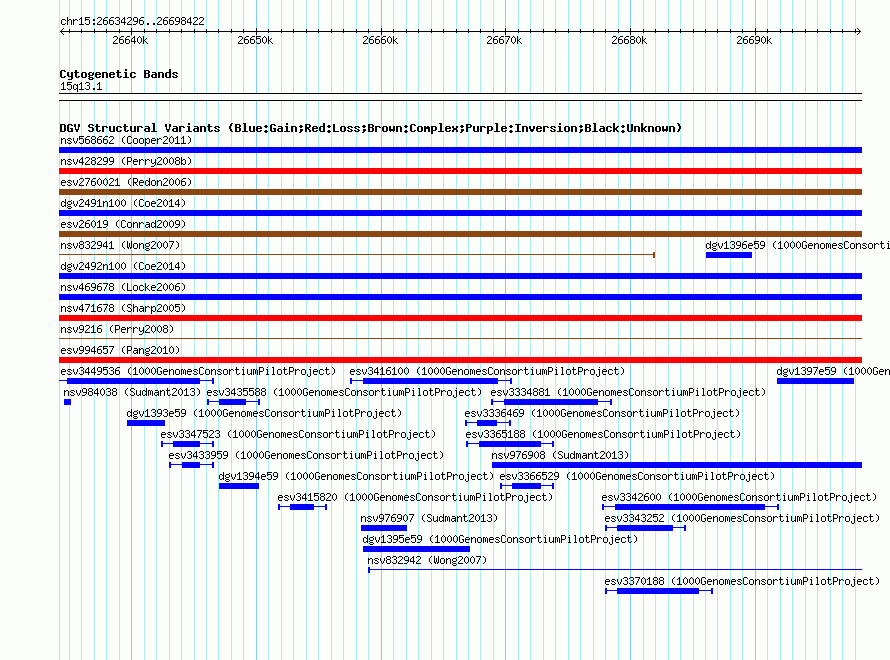Select the nsv9216 (Perry2008) label
This screenshot has width=890, height=660.
(x=116, y=329)
